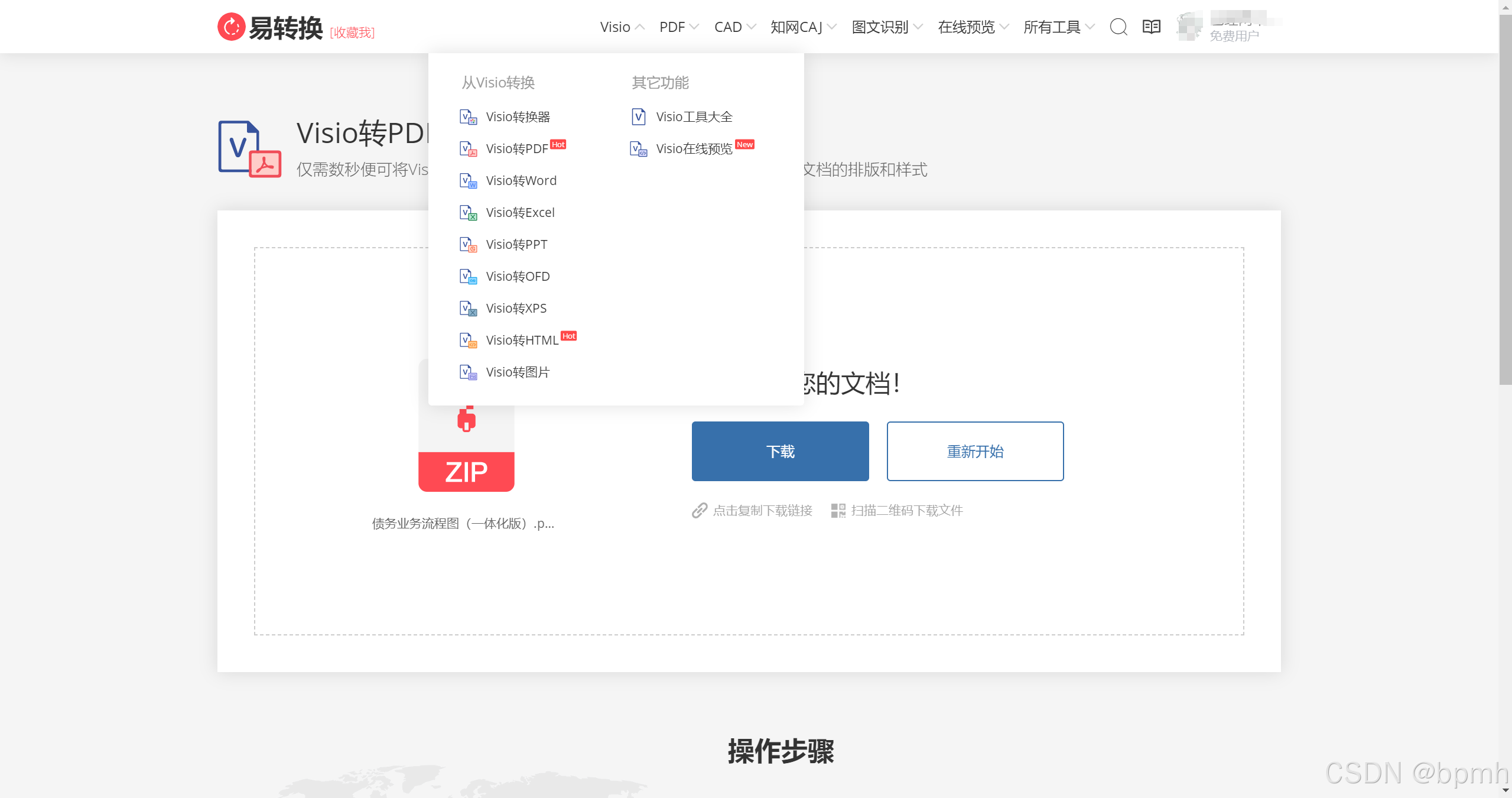Viewport: 1512px width, 798px height.
Task: Click the Visio转图片 file icon
Action: coord(468,372)
